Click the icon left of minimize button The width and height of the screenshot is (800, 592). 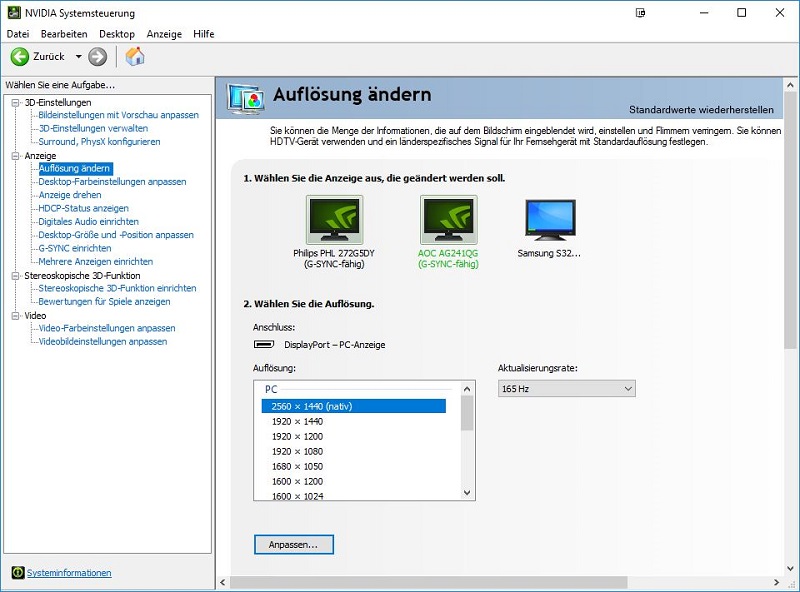(641, 13)
